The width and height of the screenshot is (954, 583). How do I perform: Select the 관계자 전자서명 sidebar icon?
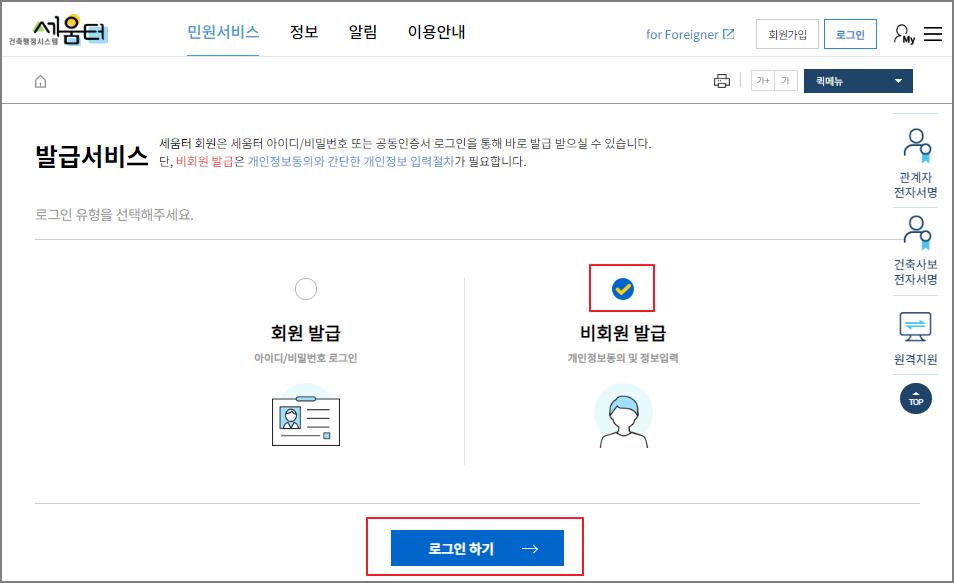click(x=916, y=148)
